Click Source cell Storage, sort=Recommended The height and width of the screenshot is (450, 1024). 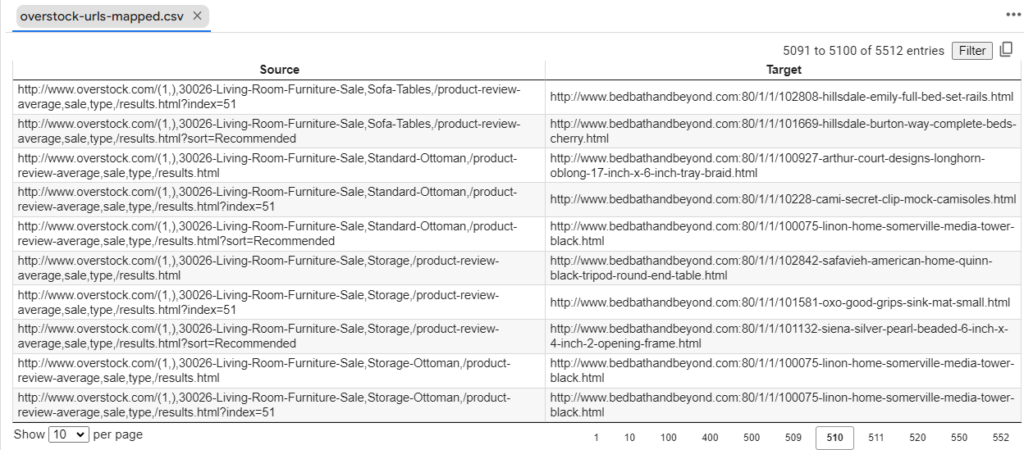click(279, 336)
